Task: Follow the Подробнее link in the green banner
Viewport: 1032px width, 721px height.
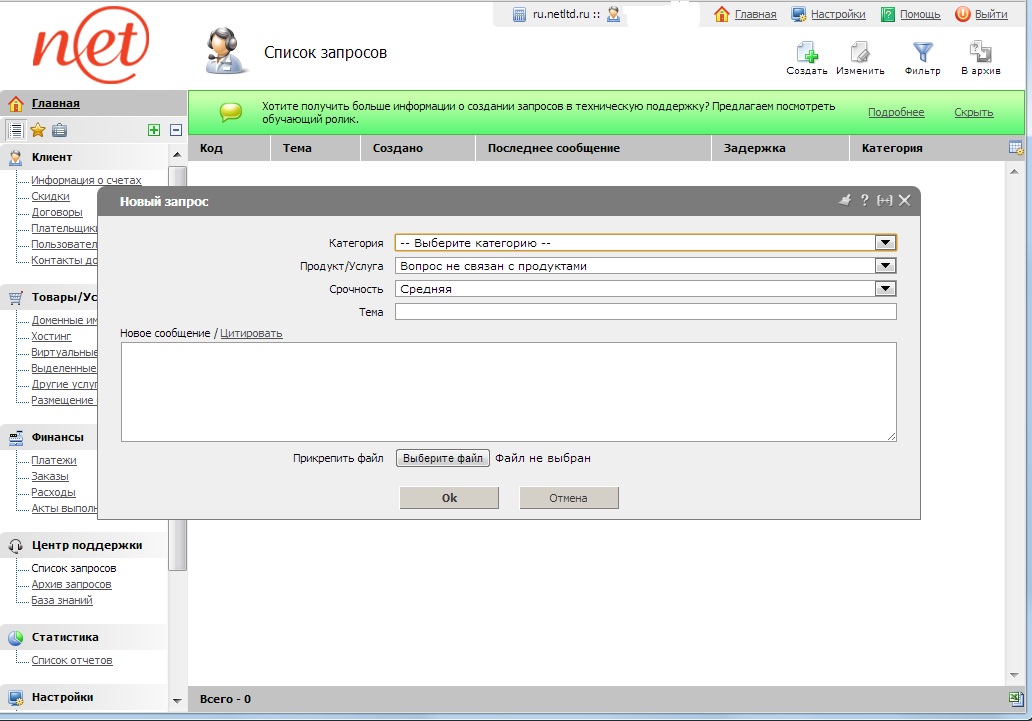Action: coord(895,112)
